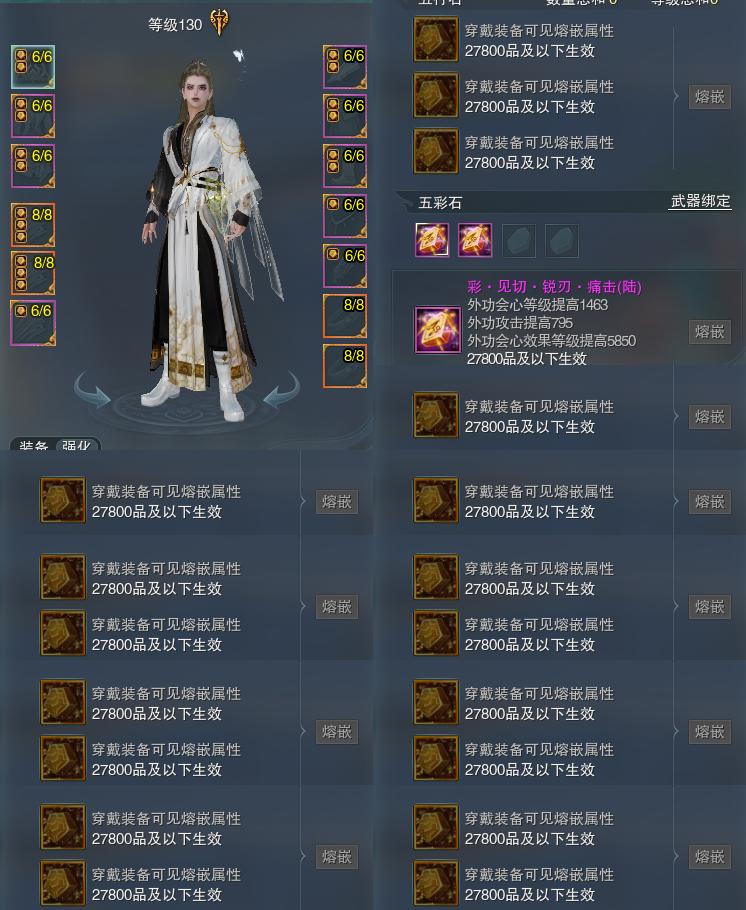
Task: Select the cyan-highlighted 6/6 equipment slot
Action: [33, 67]
